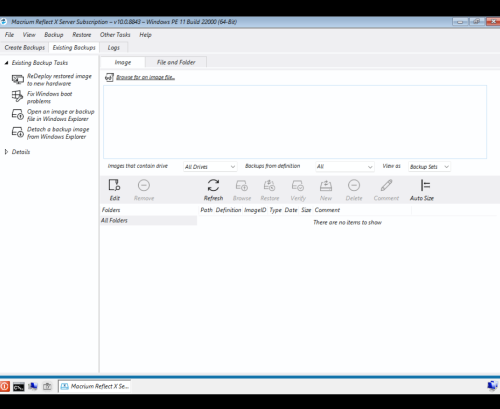This screenshot has width=500, height=409.
Task: Click the Macrium Reflect X taskbar button
Action: coord(95,386)
